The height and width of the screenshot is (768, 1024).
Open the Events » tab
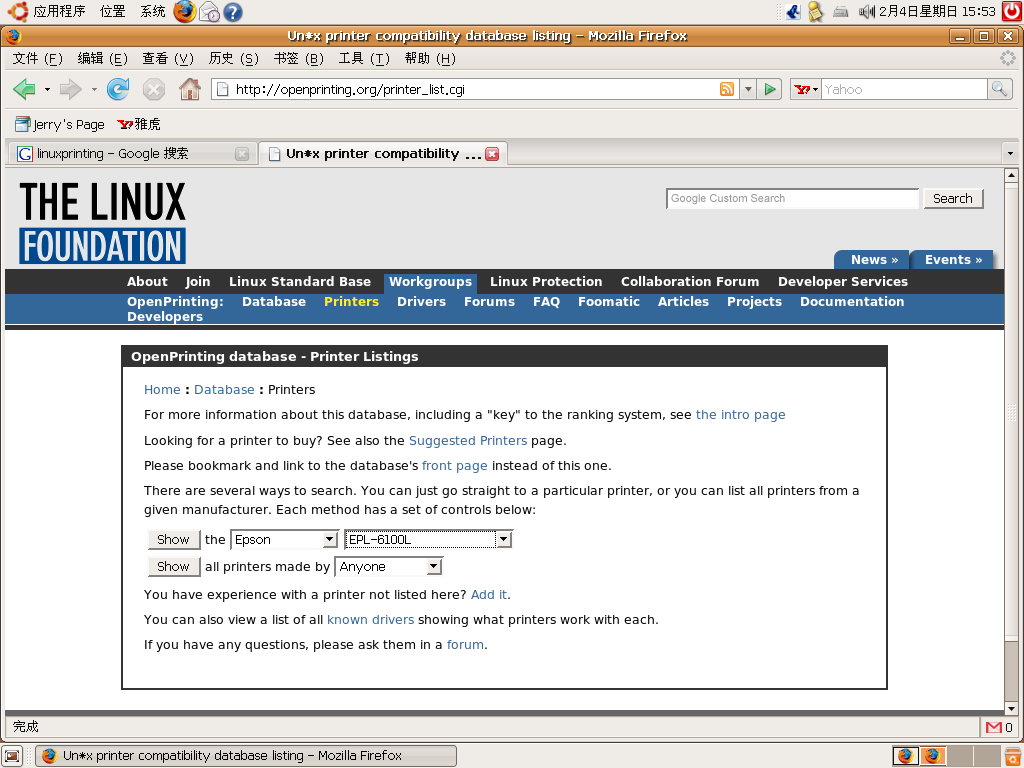953,260
